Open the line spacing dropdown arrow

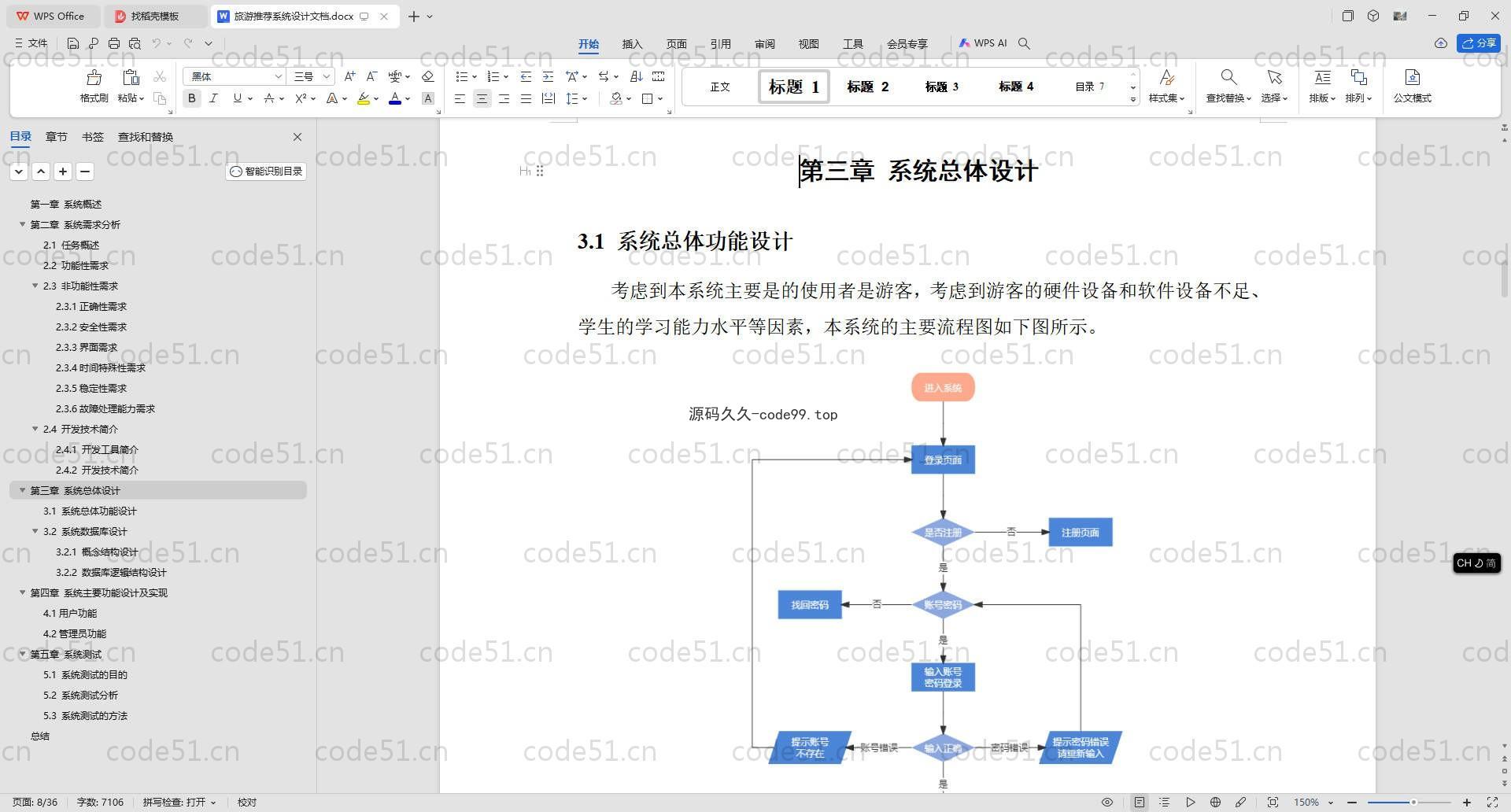point(585,99)
